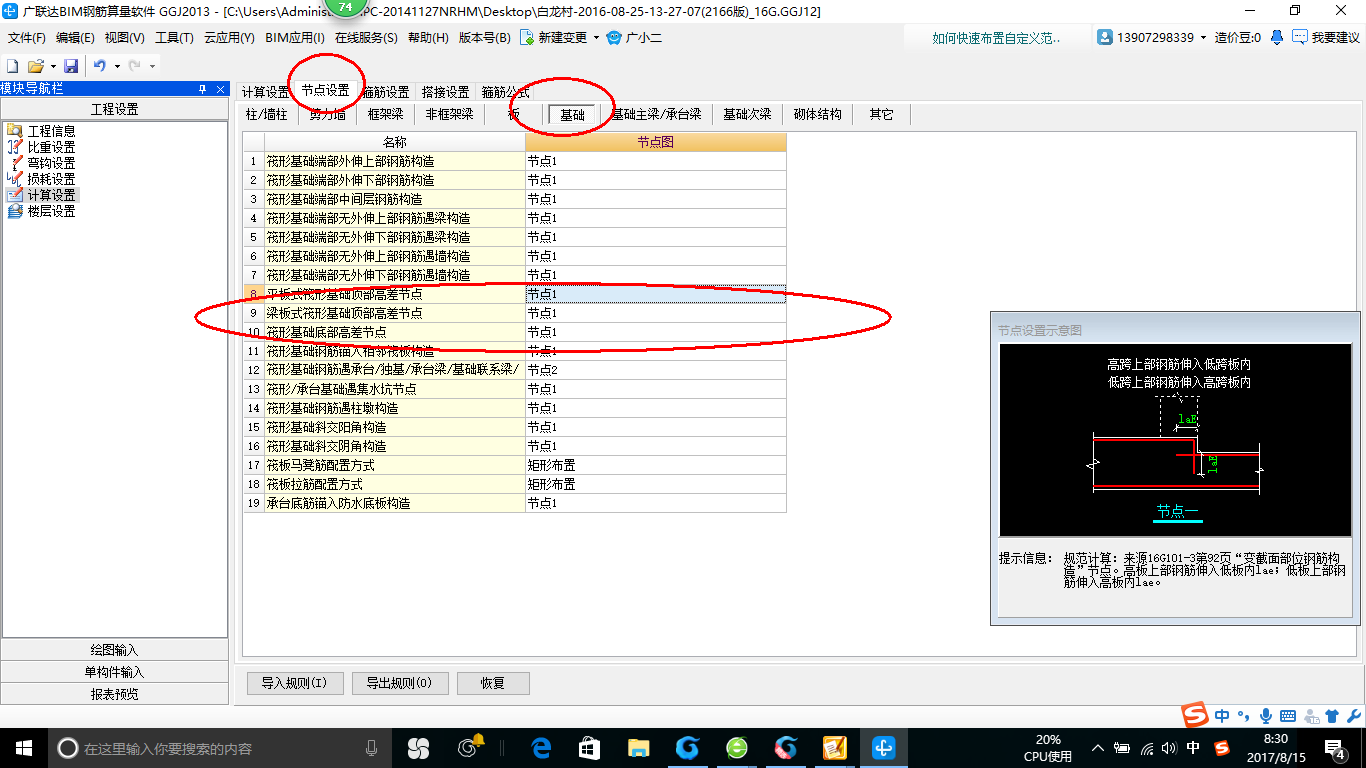Switch to the 箍筋设置 tab
Image resolution: width=1366 pixels, height=768 pixels.
pos(385,92)
